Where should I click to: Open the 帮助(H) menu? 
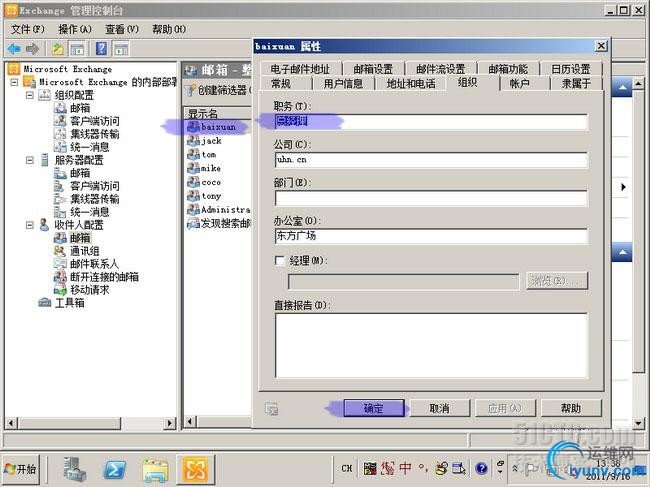pos(169,29)
